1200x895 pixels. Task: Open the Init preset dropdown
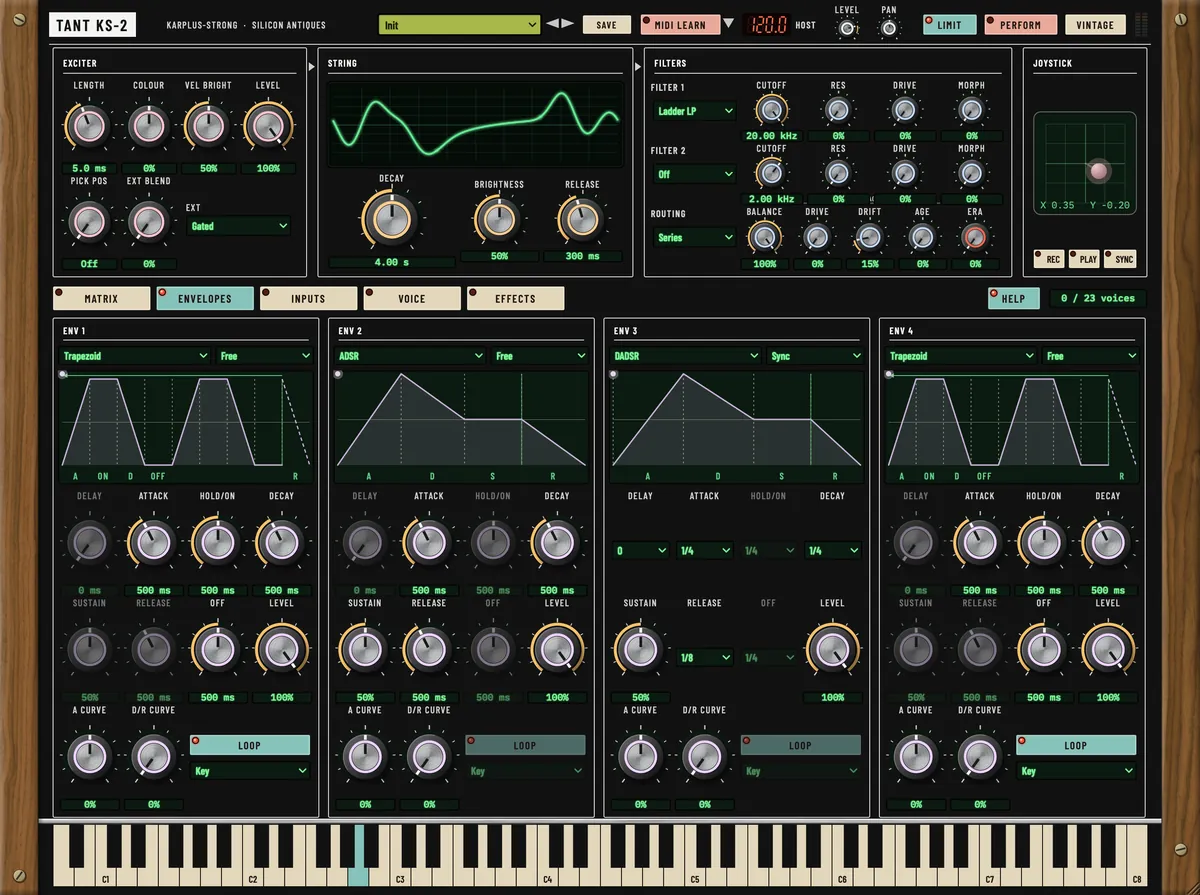click(x=460, y=25)
